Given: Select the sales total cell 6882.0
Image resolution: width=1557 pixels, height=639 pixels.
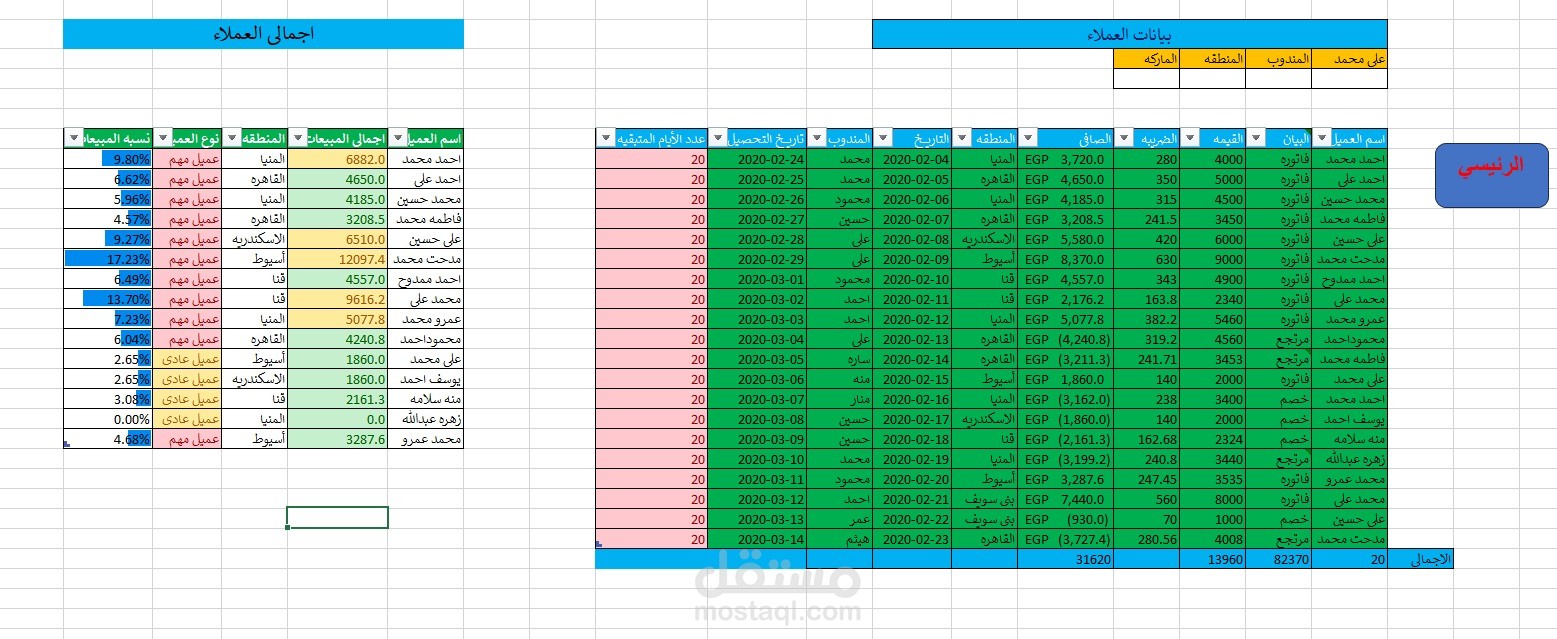Looking at the screenshot, I should coord(338,159).
